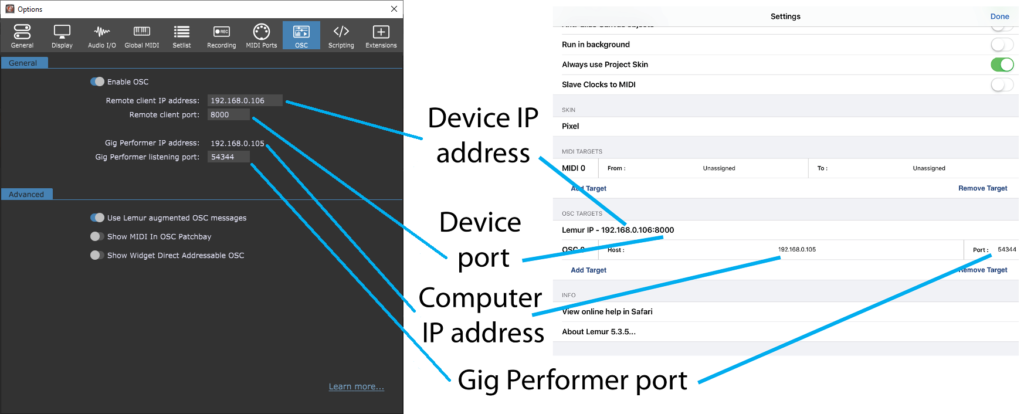
Task: Open the Learn more link
Action: point(357,387)
